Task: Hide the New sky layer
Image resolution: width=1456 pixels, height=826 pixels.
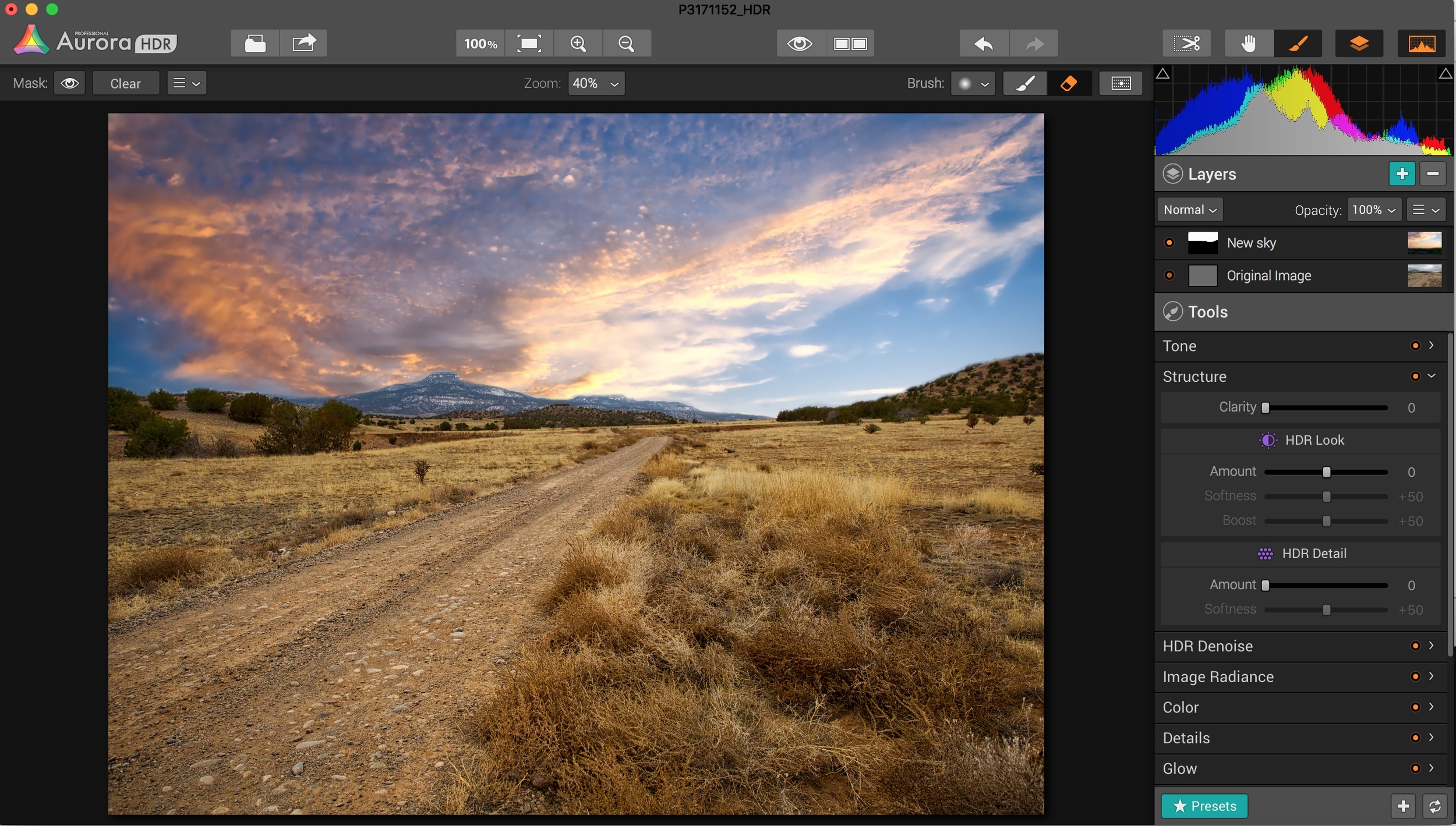Action: click(1169, 243)
